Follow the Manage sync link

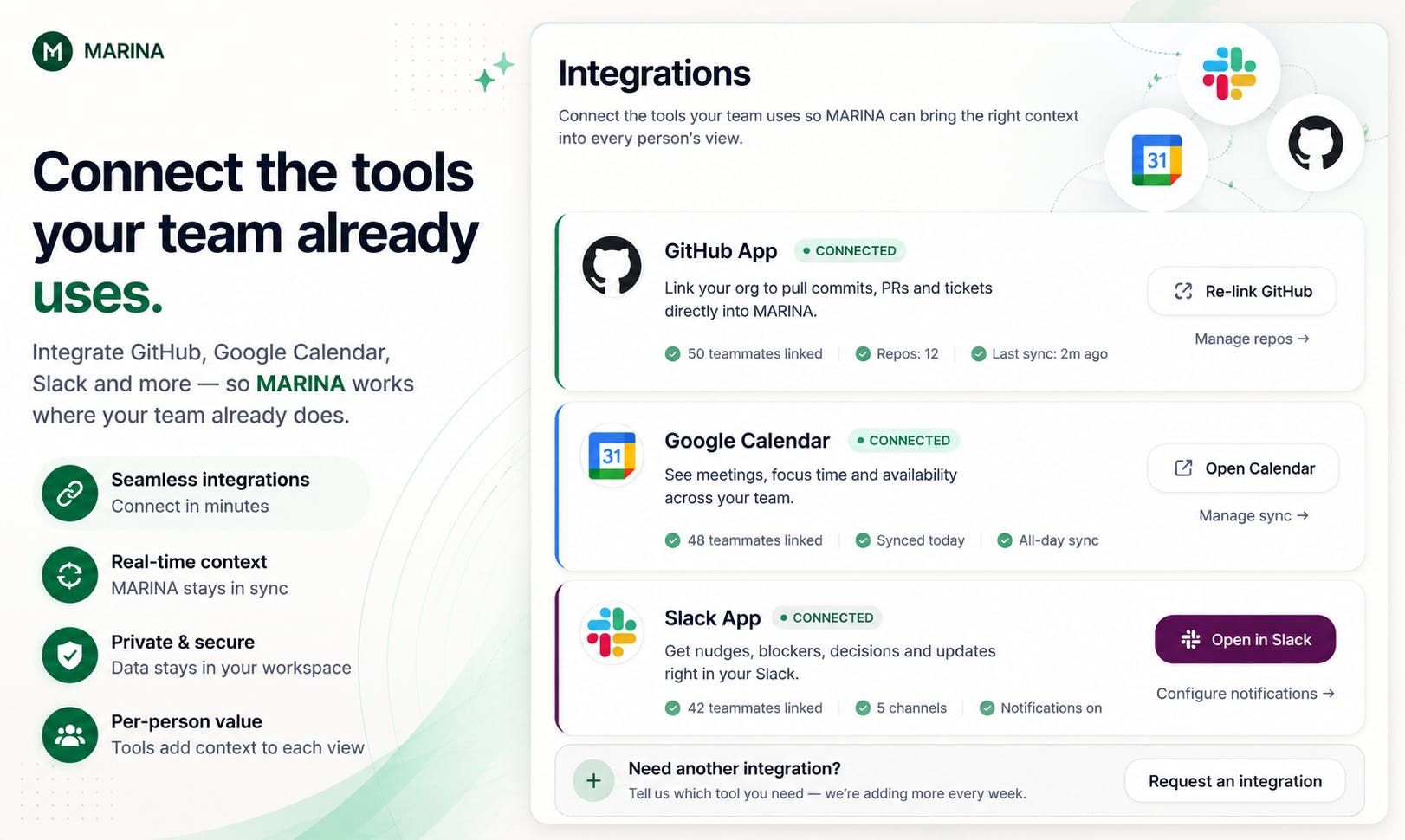pyautogui.click(x=1253, y=515)
